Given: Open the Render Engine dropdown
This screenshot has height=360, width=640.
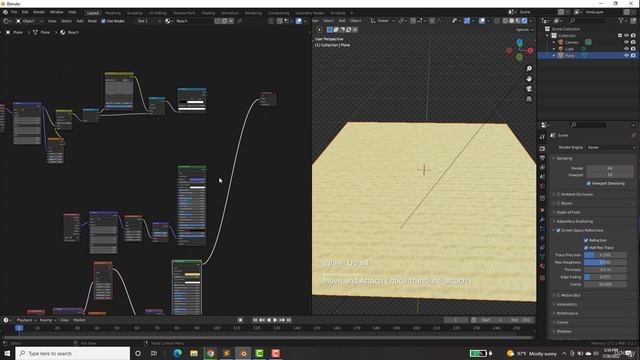Looking at the screenshot, I should [x=611, y=147].
